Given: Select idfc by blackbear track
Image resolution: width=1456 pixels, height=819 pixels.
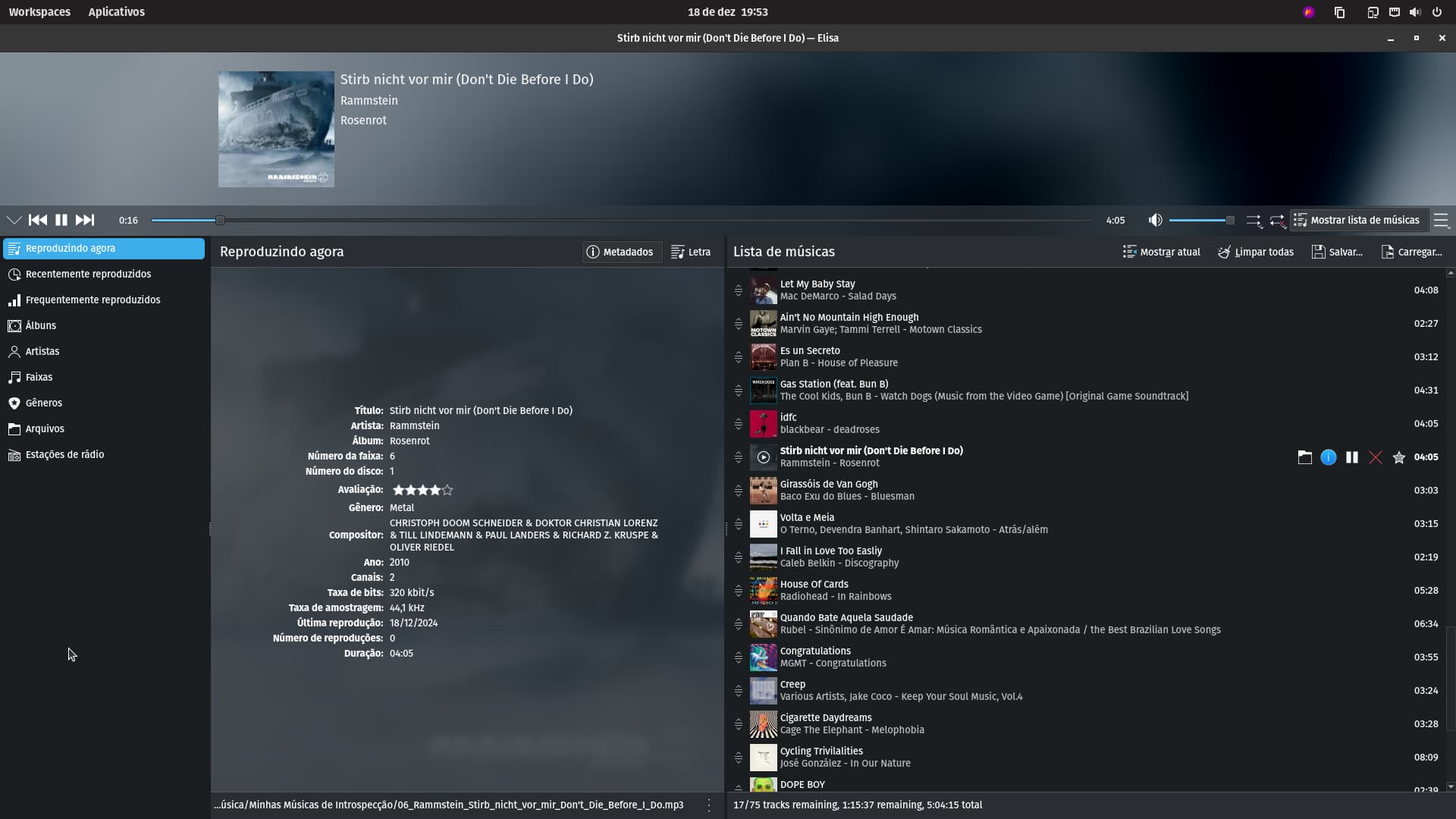Looking at the screenshot, I should (1085, 423).
